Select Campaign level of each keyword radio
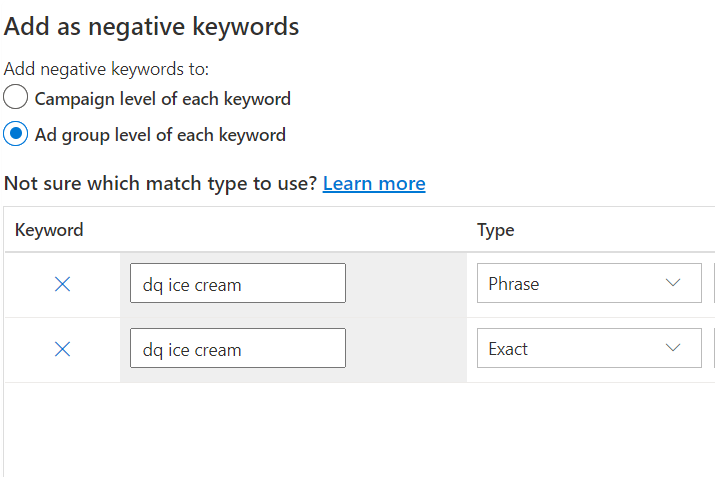715x477 pixels. [x=16, y=98]
